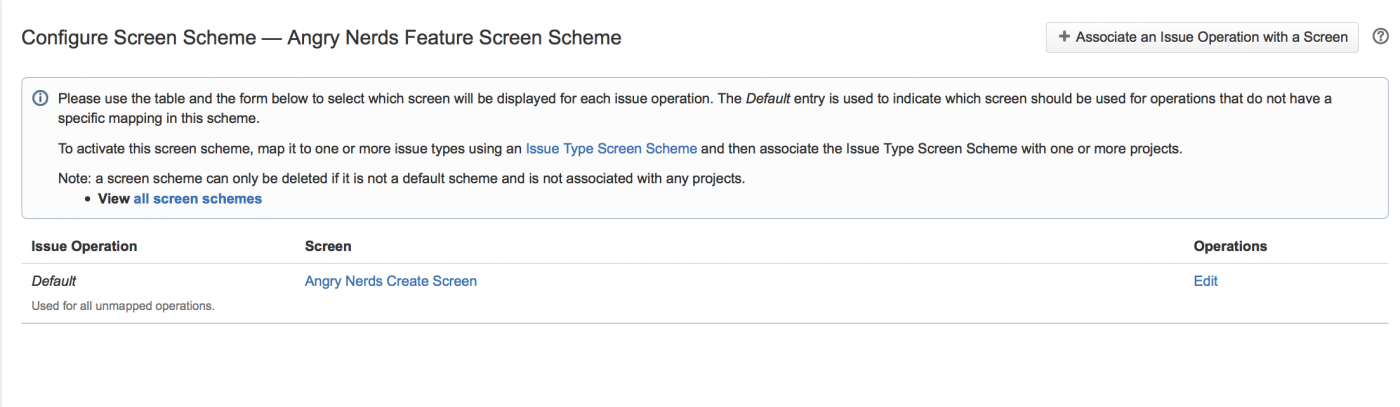
Task: Open the Angry Nerds Create Screen link
Action: (390, 281)
